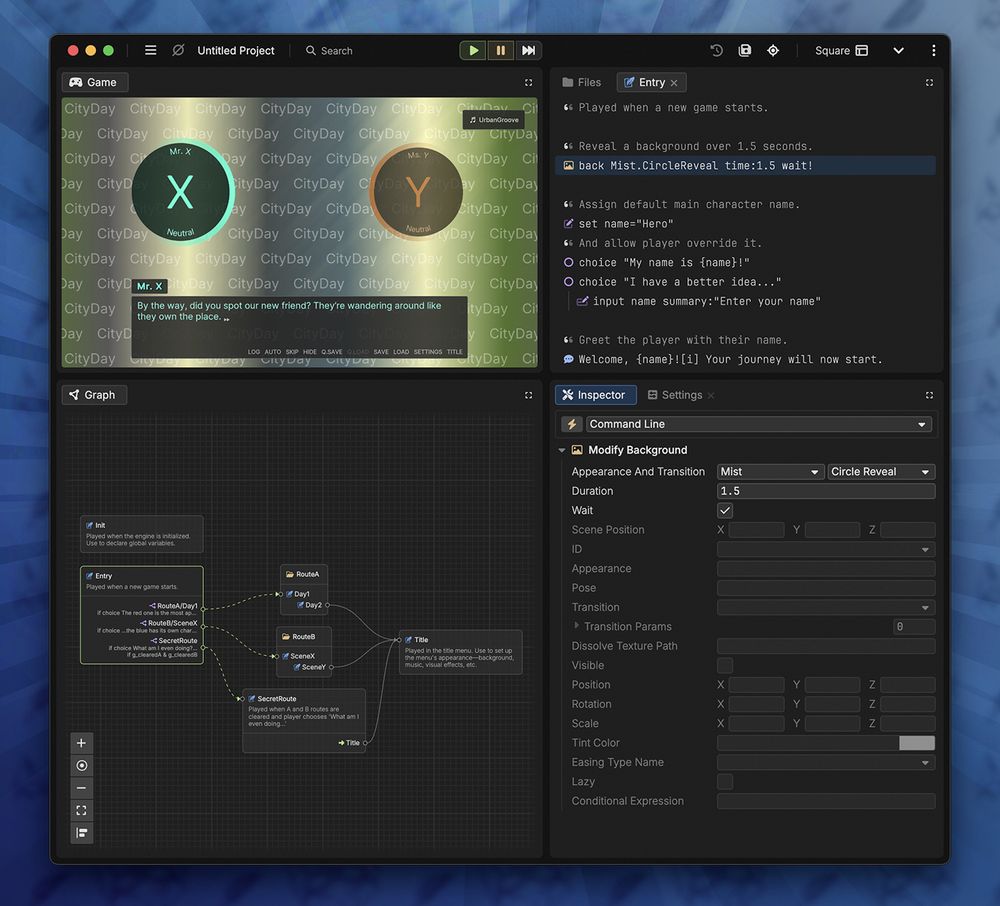Expand the Transition Params section
This screenshot has height=906, width=1000.
(x=577, y=626)
